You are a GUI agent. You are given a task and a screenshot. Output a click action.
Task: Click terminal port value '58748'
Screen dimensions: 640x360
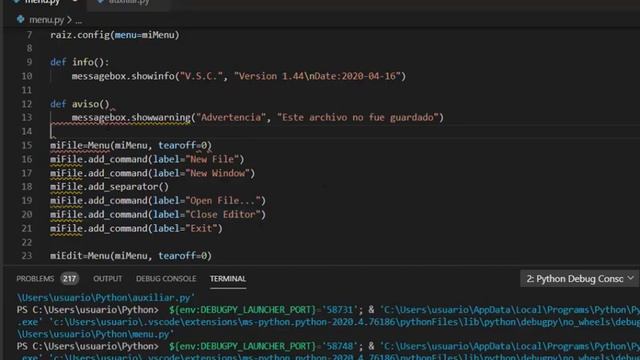(x=339, y=346)
